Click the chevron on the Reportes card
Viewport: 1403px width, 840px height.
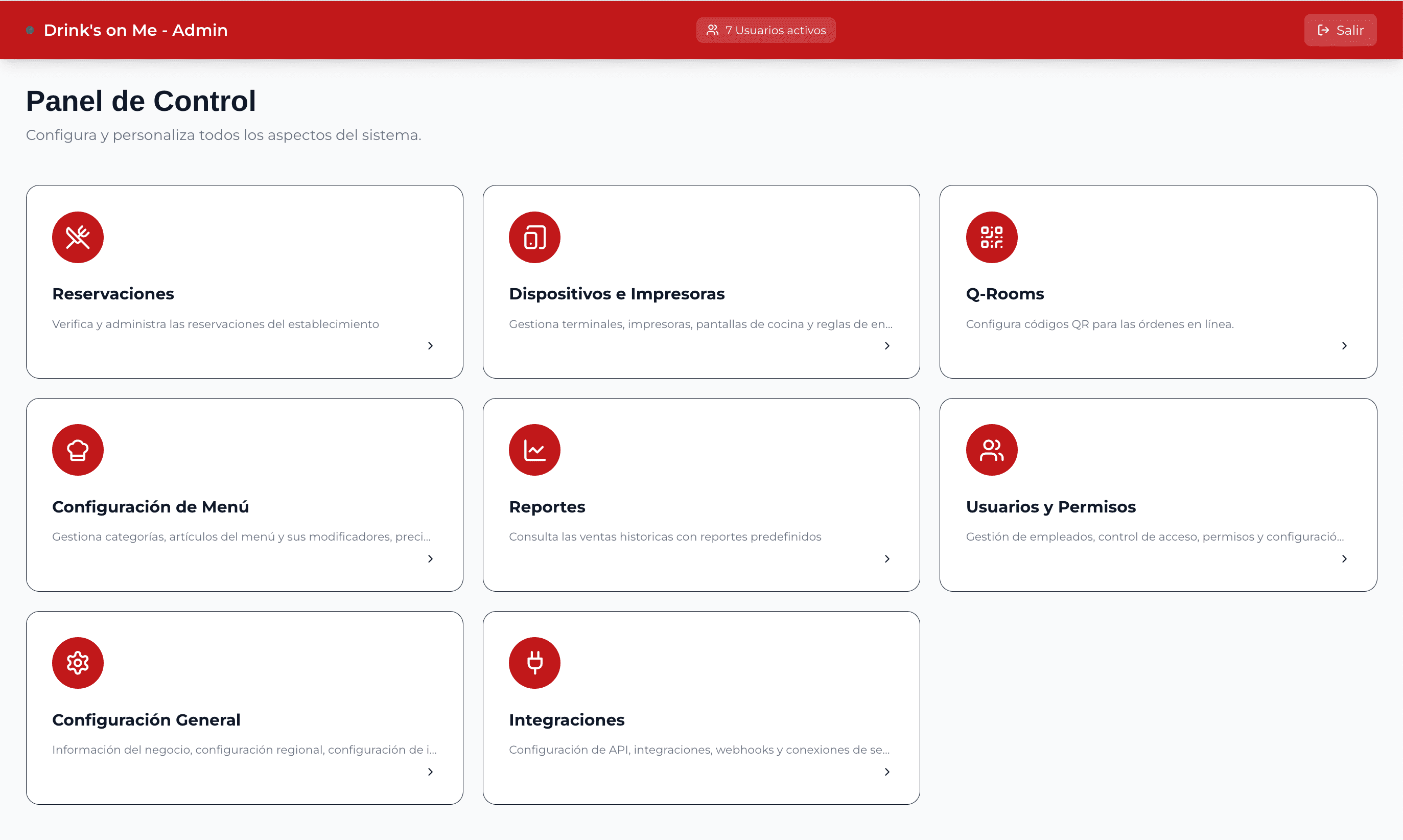[x=887, y=558]
